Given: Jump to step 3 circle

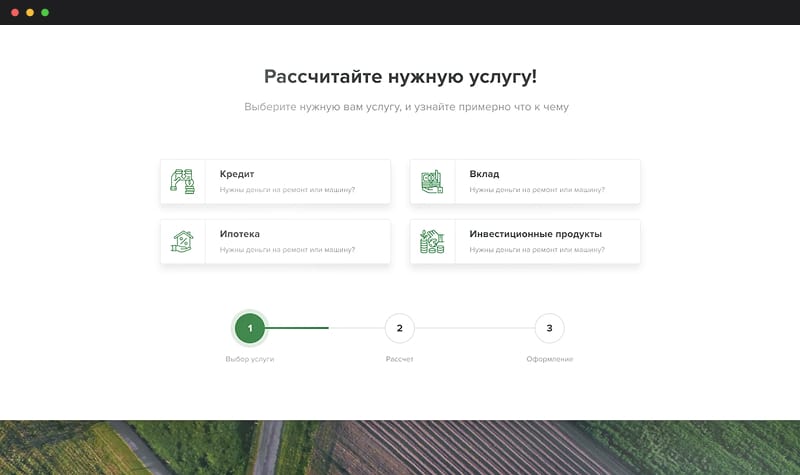Looking at the screenshot, I should [549, 328].
